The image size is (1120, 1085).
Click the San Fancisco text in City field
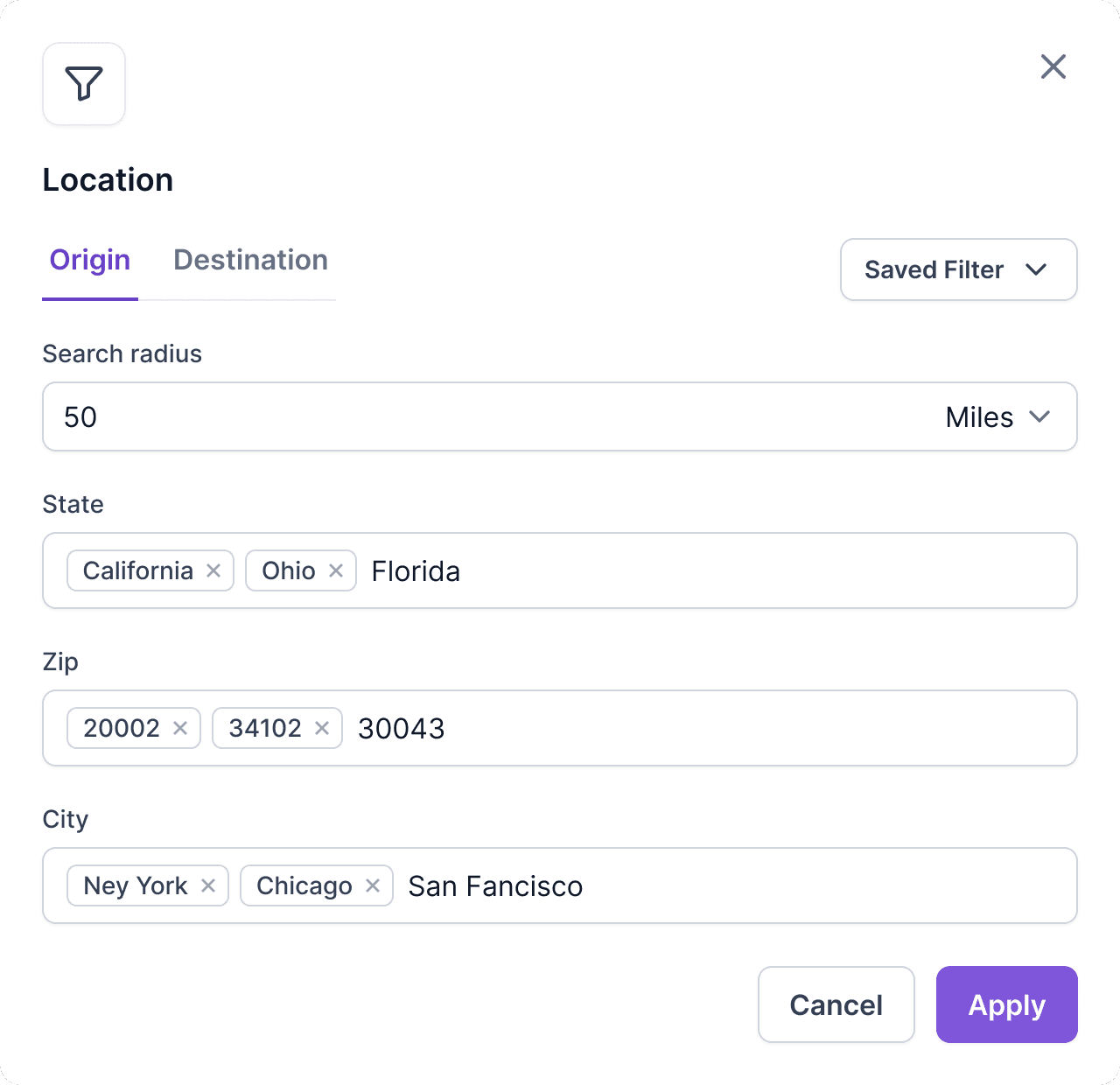[x=495, y=886]
